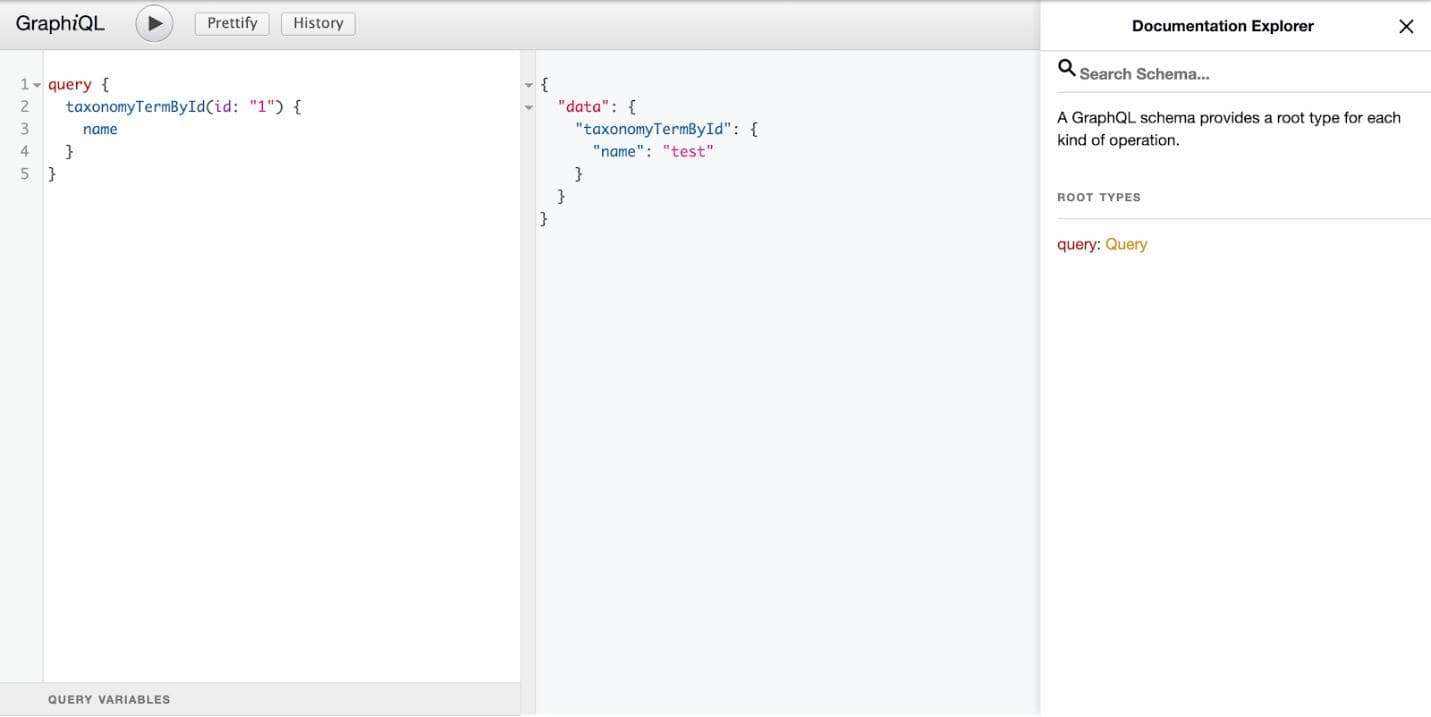Open the Query root type documentation
Viewport: 1431px width, 717px height.
(1126, 244)
